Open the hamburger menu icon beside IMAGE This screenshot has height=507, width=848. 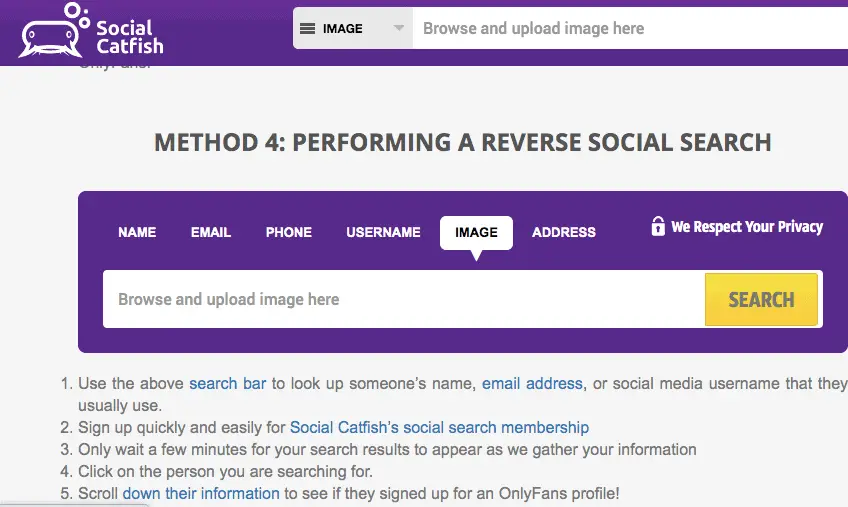[x=307, y=29]
